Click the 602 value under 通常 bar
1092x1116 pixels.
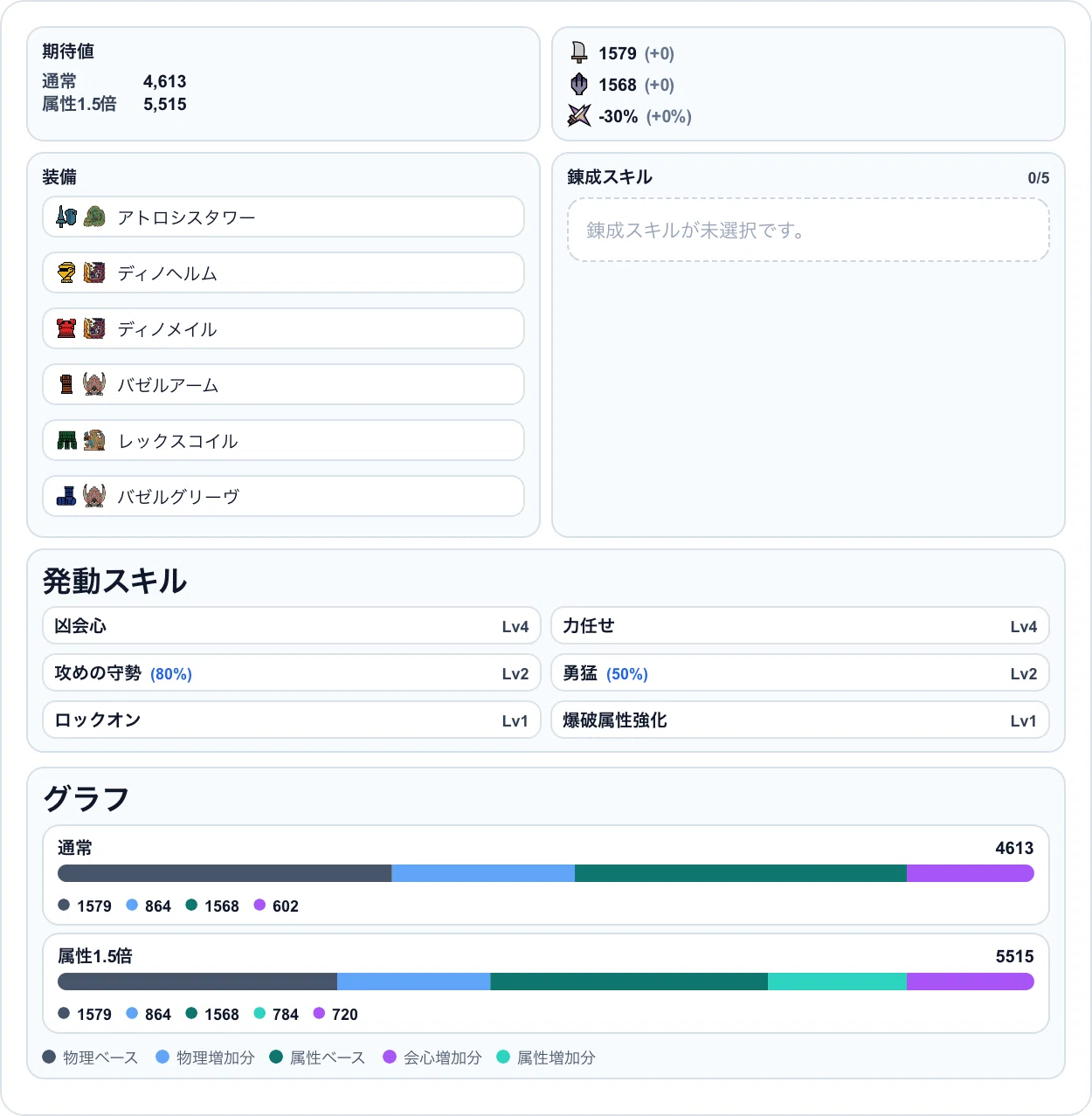coord(286,906)
